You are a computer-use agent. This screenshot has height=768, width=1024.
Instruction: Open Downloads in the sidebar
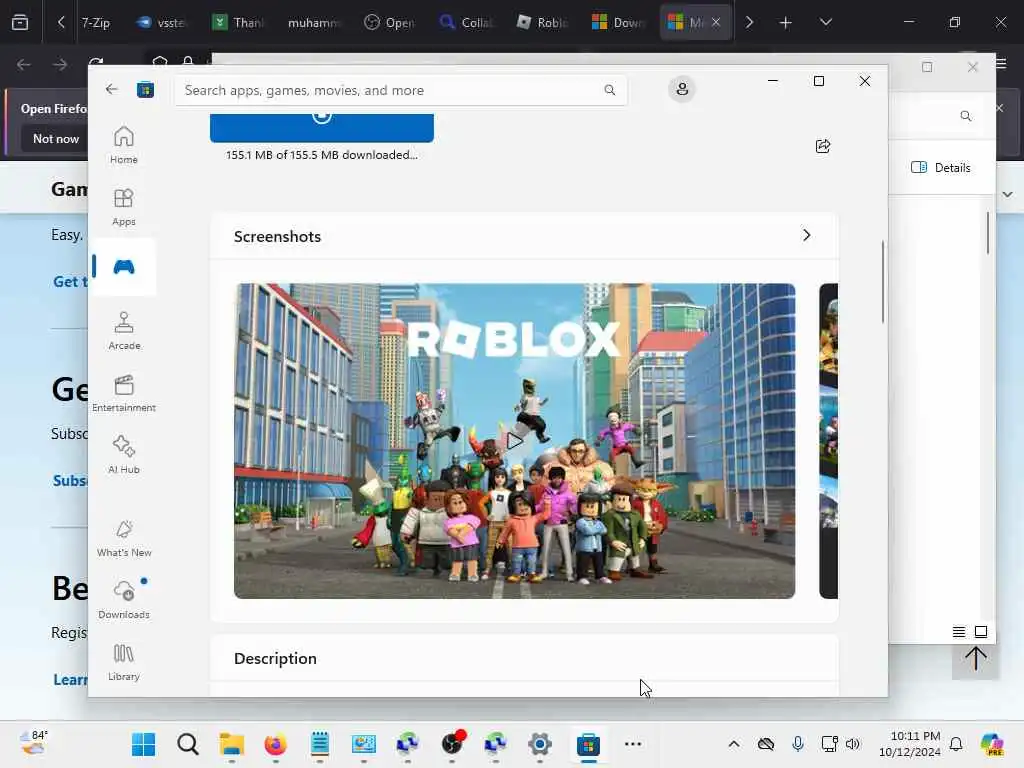click(123, 600)
